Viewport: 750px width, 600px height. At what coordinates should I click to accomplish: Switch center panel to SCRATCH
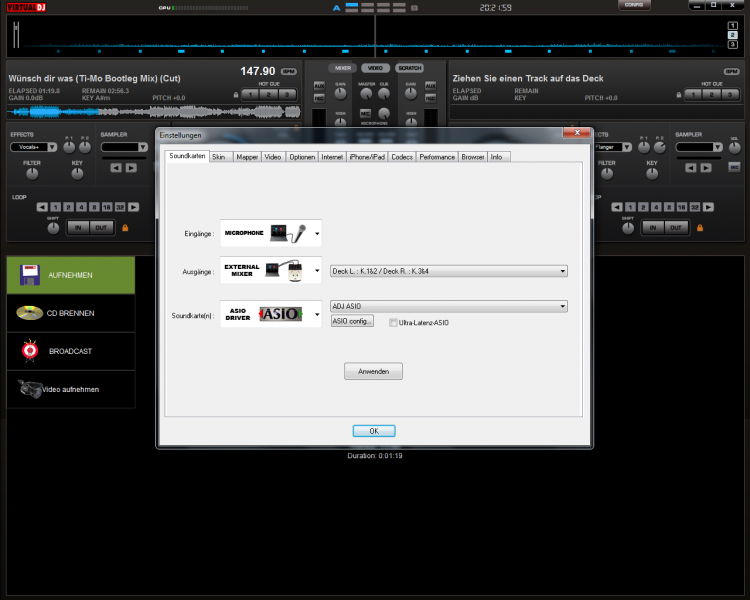[410, 68]
